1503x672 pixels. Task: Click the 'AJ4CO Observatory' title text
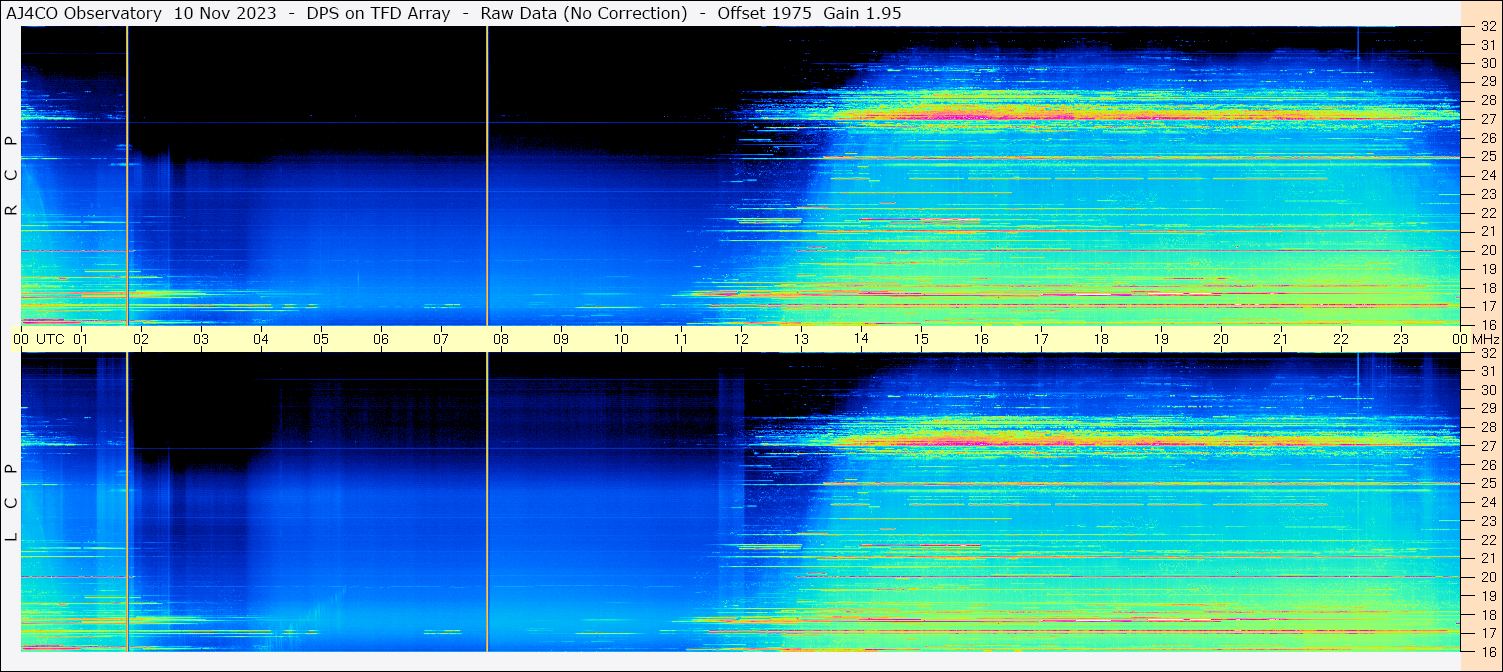click(84, 13)
